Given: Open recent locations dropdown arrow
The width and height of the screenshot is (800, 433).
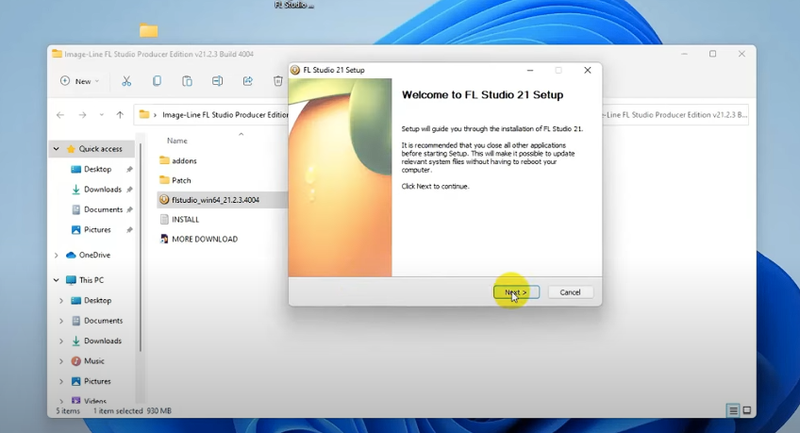Looking at the screenshot, I should click(x=102, y=115).
